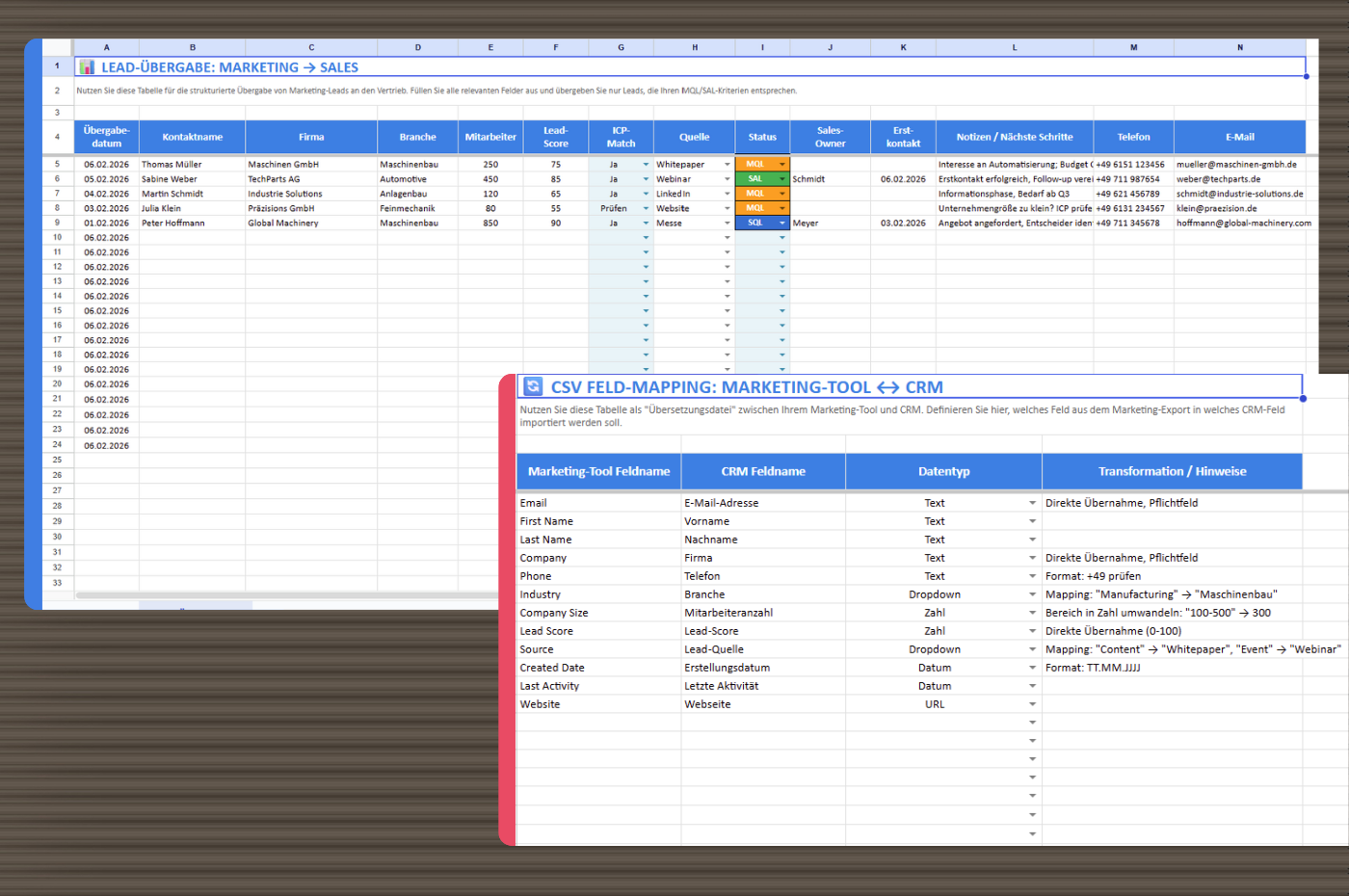Click the chart icon beside the LEAD-ÜBERGABE title
The height and width of the screenshot is (896, 1349).
click(x=88, y=66)
